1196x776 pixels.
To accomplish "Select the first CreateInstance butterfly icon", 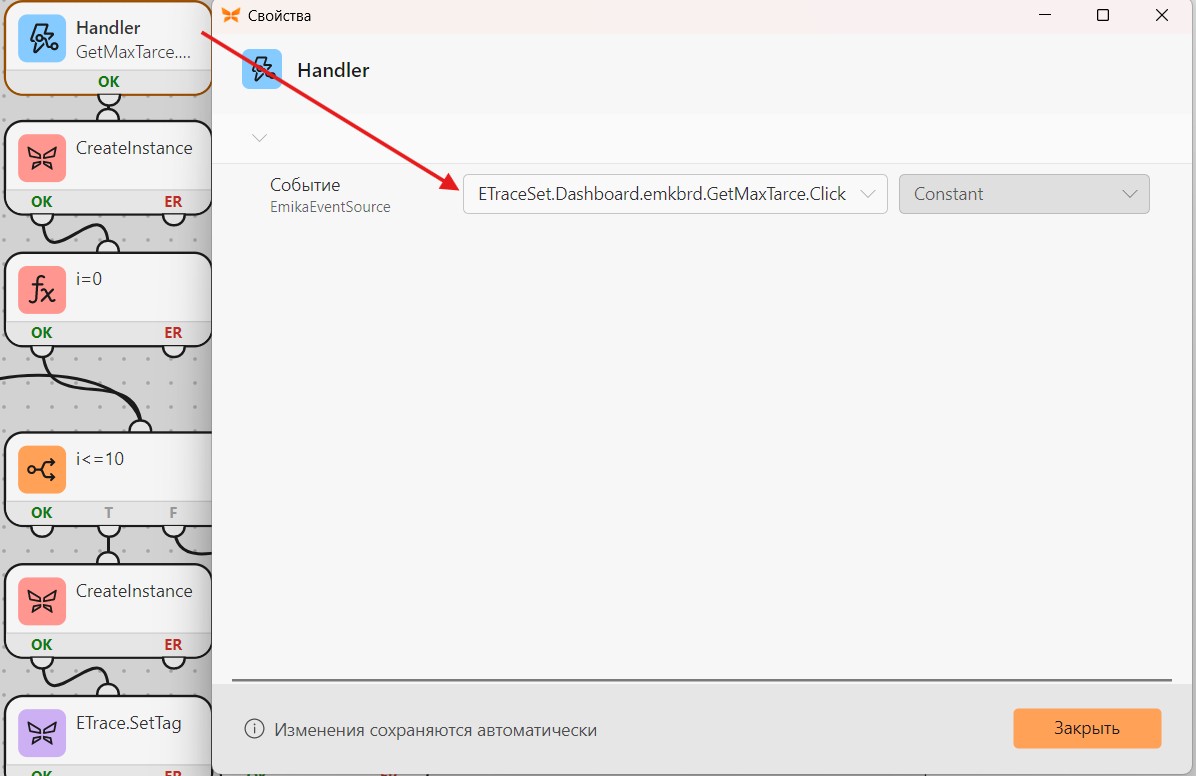I will click(x=42, y=159).
